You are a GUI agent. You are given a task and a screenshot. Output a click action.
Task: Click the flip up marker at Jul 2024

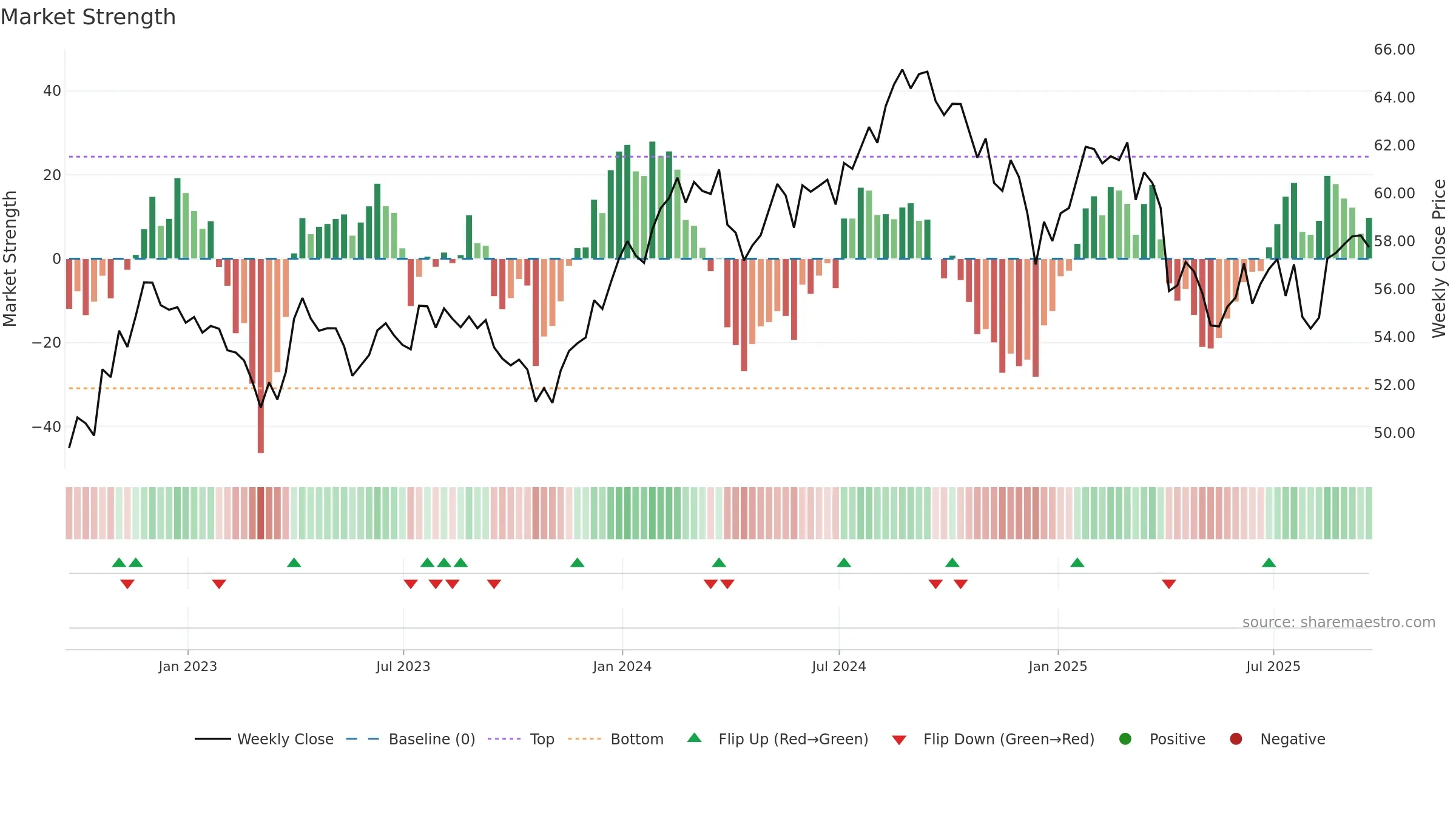pos(844,562)
